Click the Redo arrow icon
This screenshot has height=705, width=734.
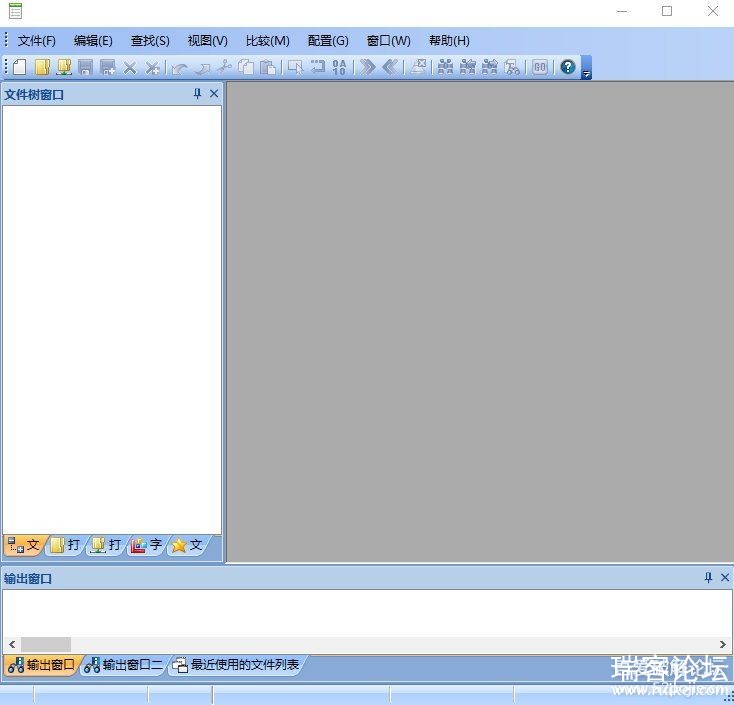[x=202, y=69]
